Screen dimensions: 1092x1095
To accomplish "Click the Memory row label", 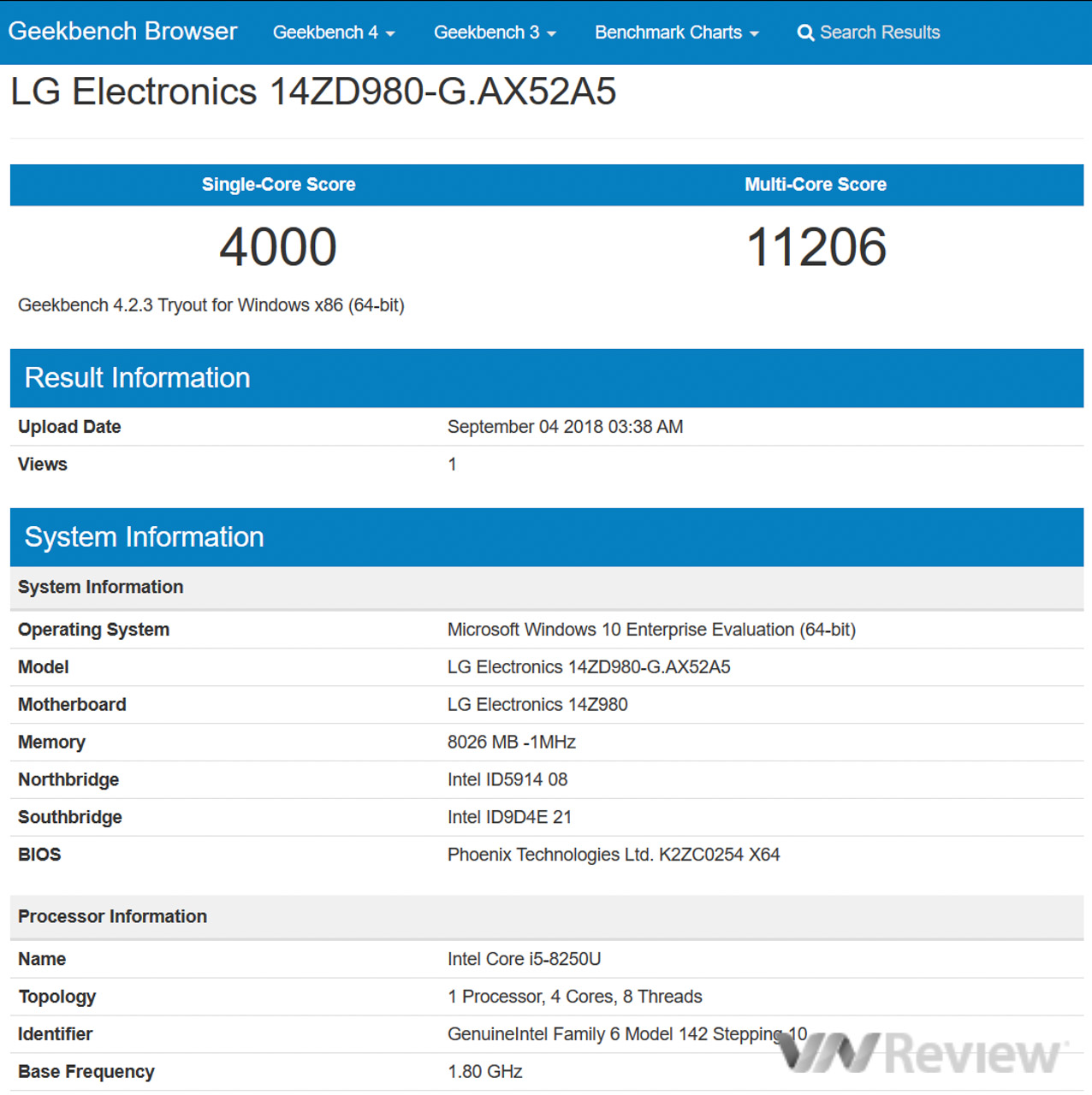I will click(51, 743).
